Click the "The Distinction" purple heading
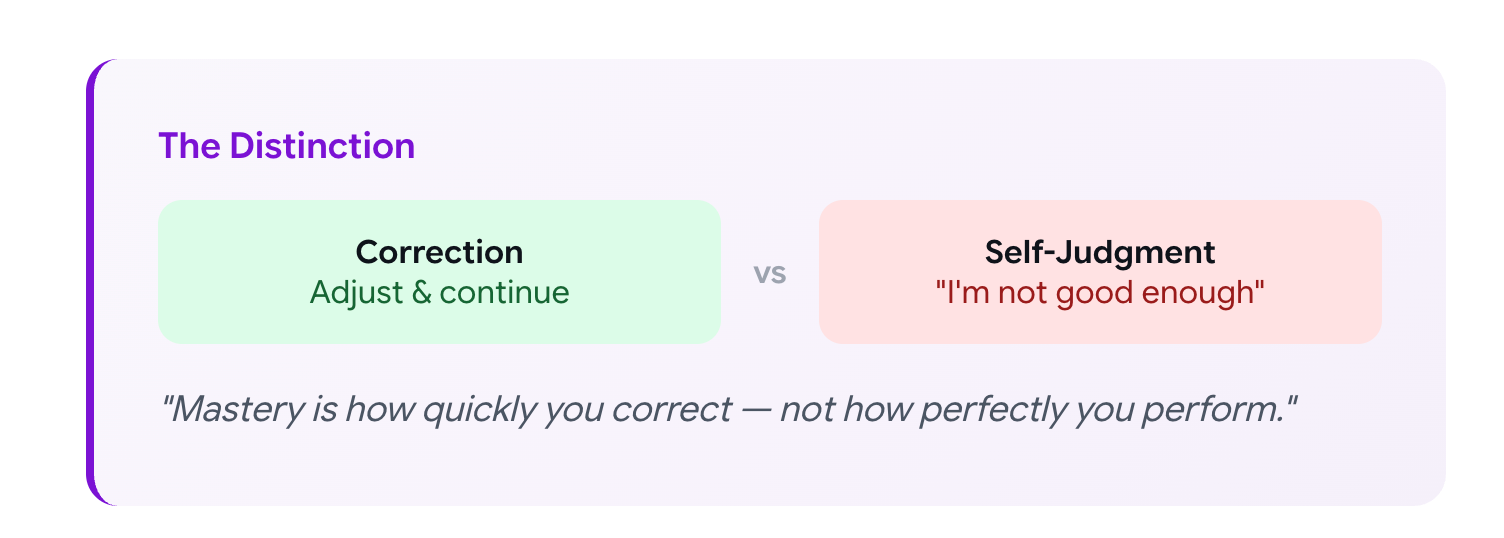 pos(286,146)
